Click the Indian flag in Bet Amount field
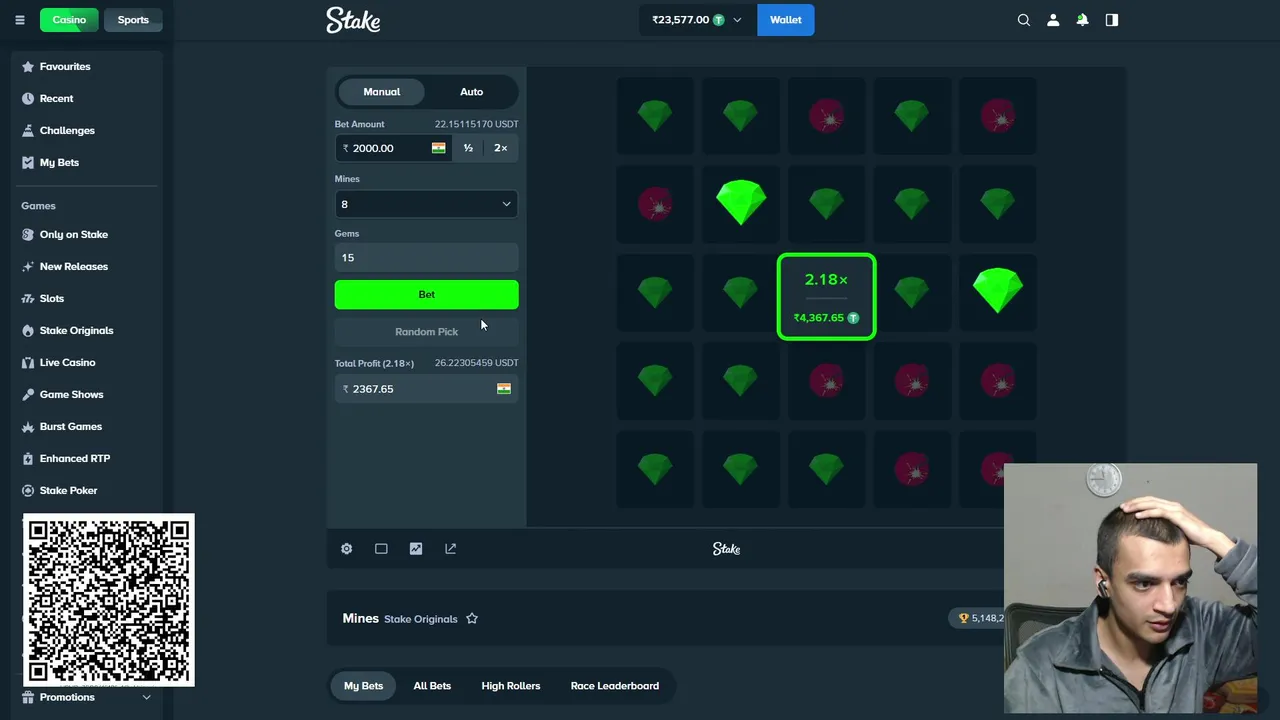 [438, 148]
